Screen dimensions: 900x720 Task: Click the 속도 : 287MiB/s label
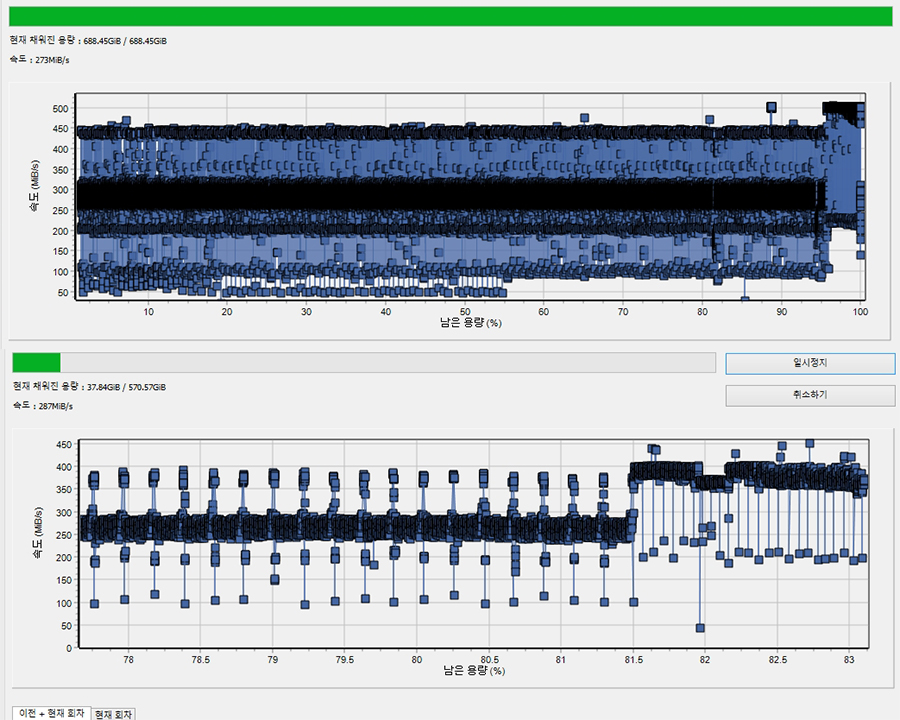pyautogui.click(x=42, y=406)
